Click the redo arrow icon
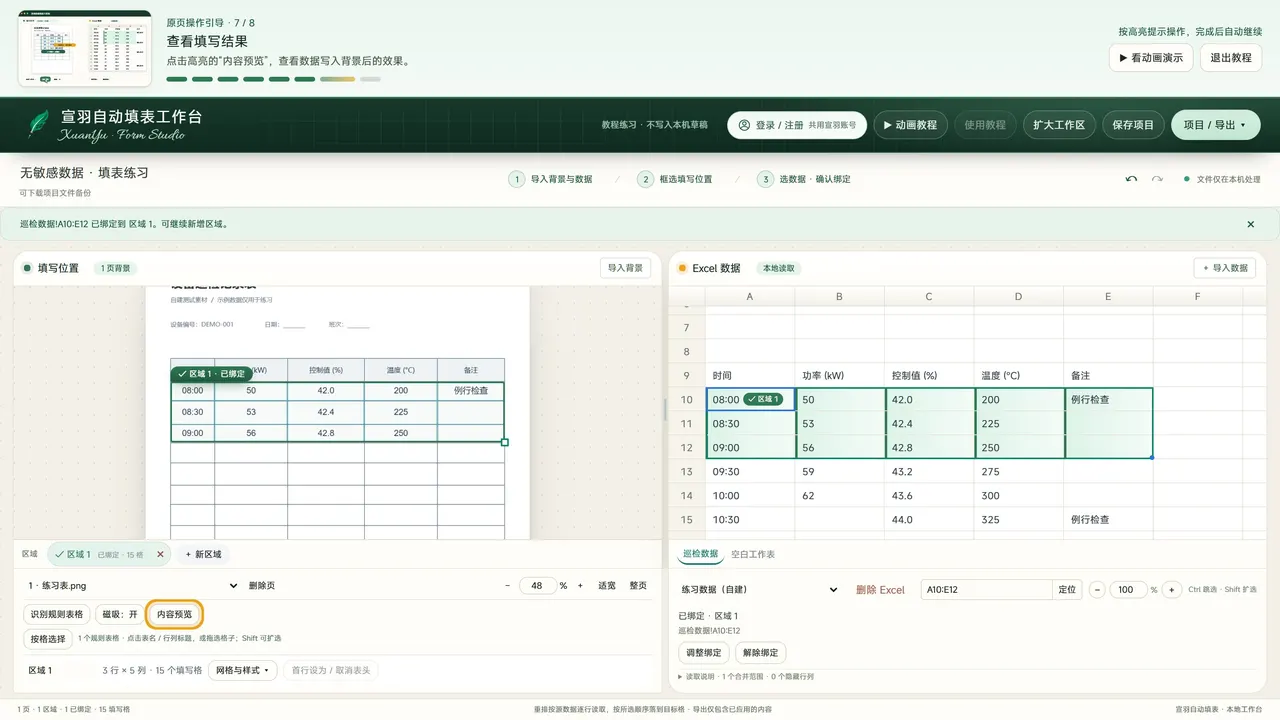The height and width of the screenshot is (720, 1280). 1157,179
